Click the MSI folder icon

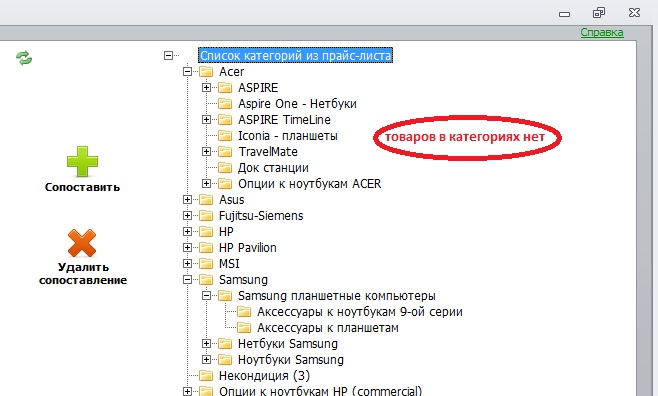(x=206, y=263)
